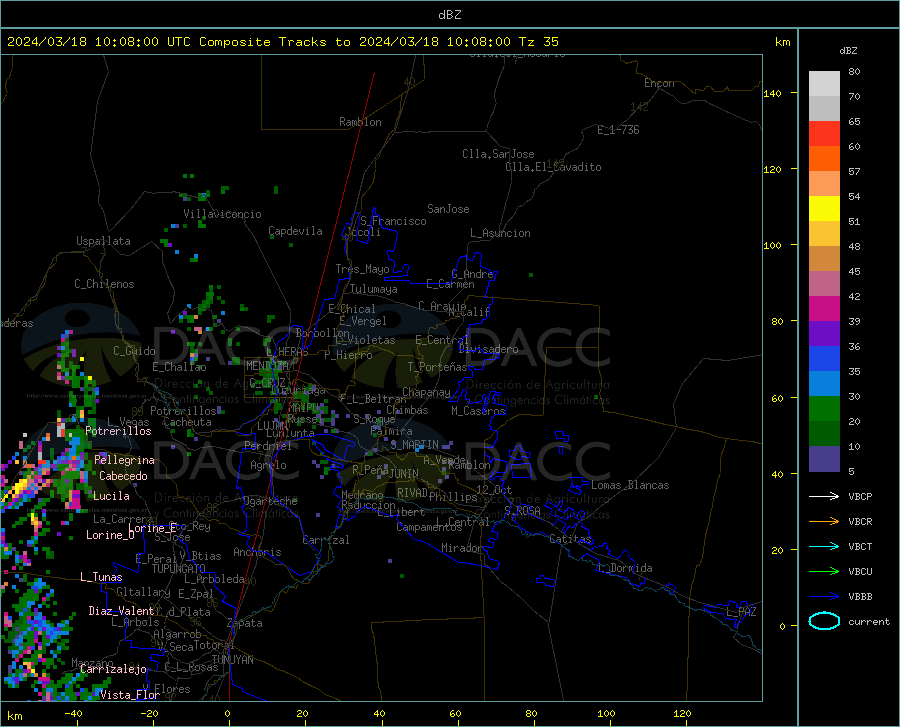Screen dimensions: 900x727
Task: Click the 'Divisadero' map label
Action: click(x=488, y=349)
